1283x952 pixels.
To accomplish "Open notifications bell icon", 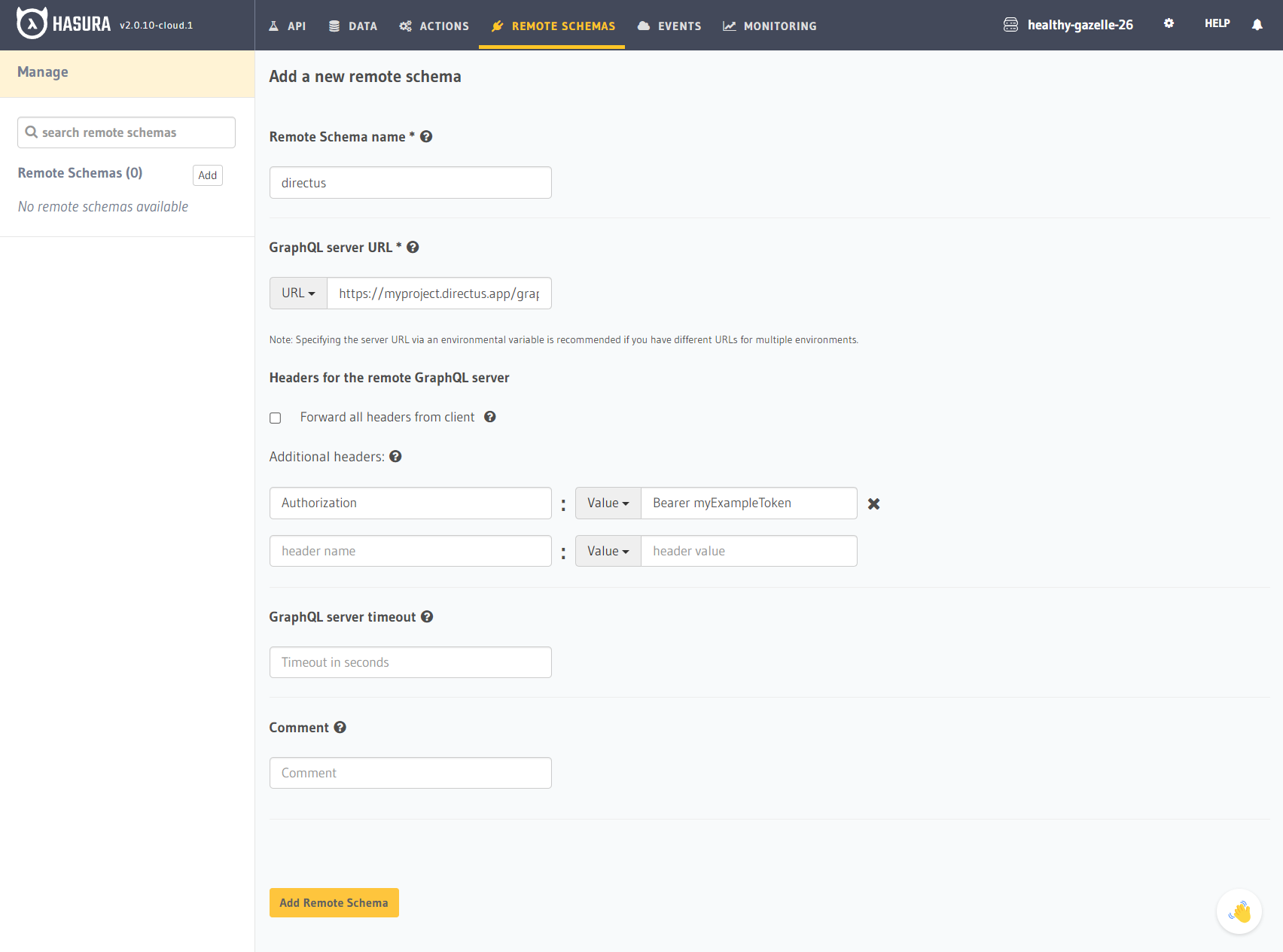I will pyautogui.click(x=1257, y=25).
